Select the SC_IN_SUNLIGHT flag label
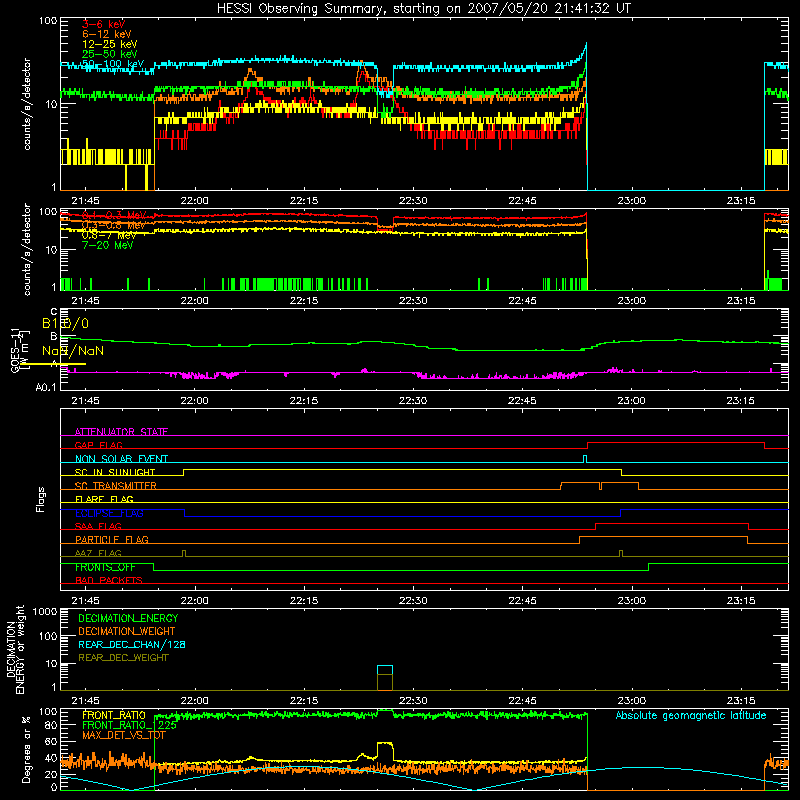 pyautogui.click(x=115, y=472)
